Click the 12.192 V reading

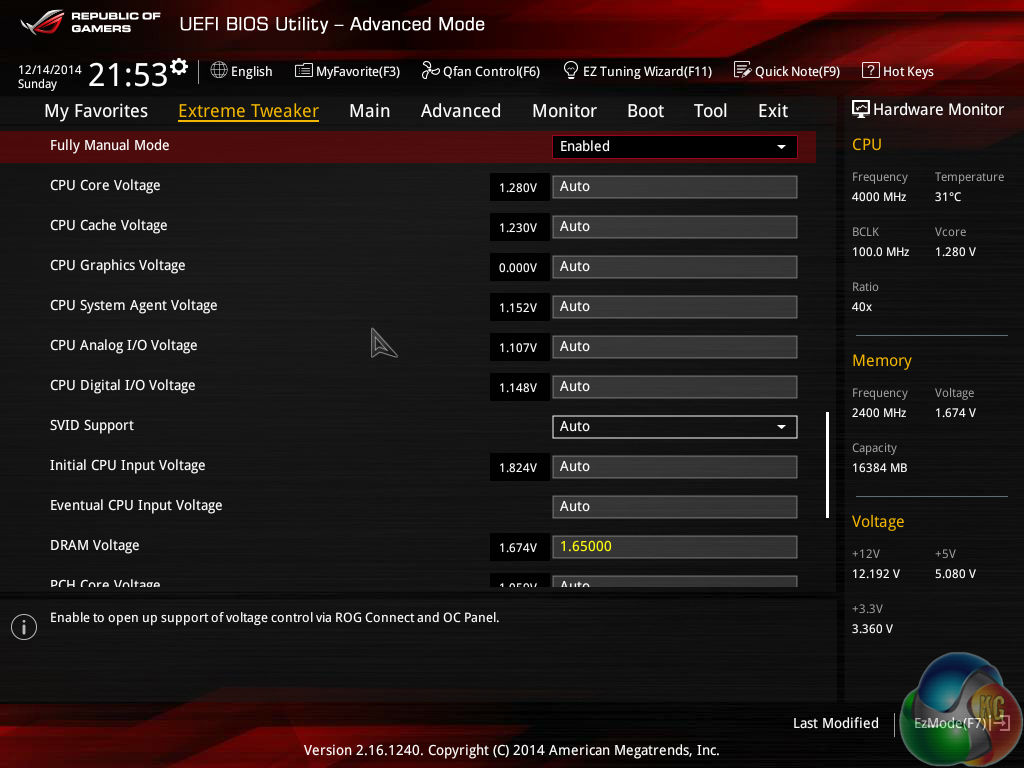pos(876,573)
